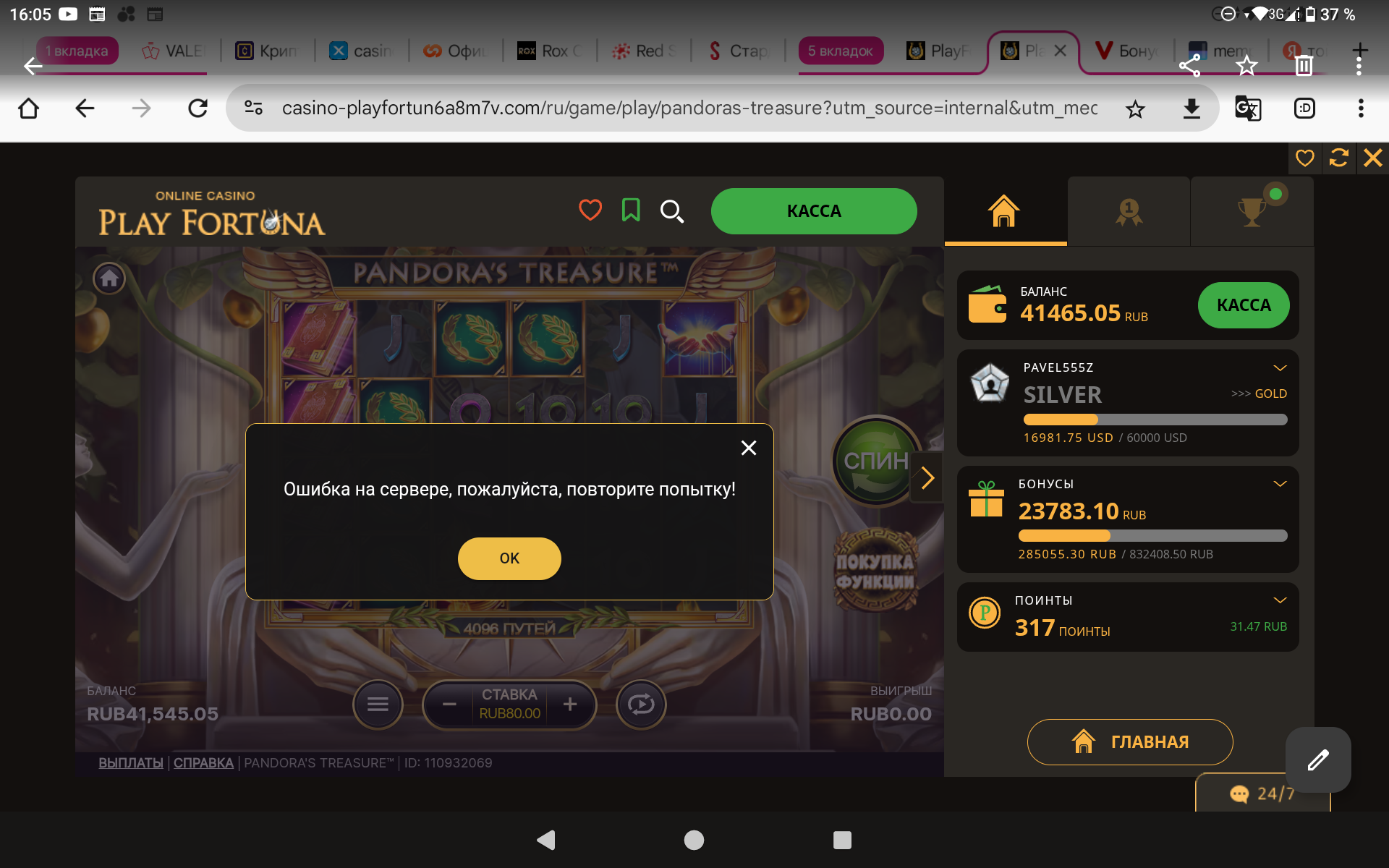
Task: Click the Главная button
Action: point(1130,741)
